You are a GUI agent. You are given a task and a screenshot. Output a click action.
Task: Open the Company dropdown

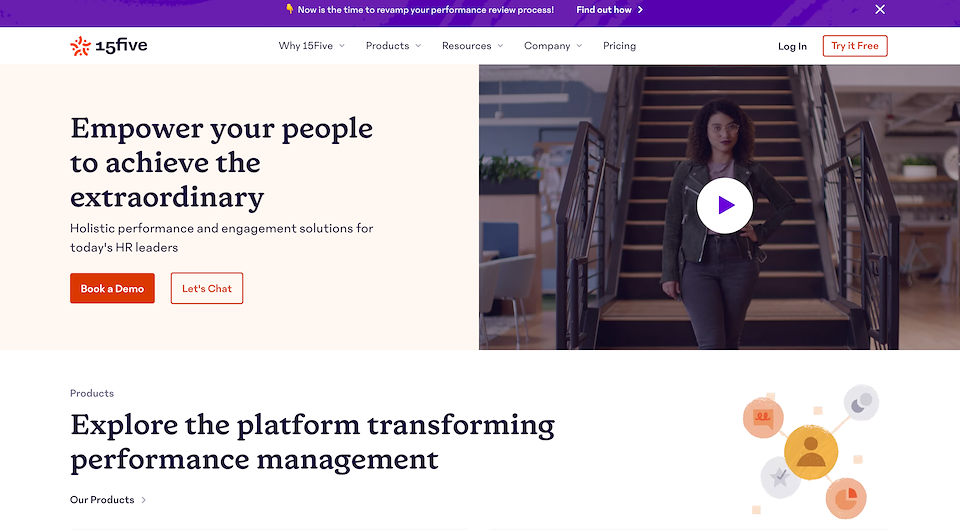coord(553,46)
